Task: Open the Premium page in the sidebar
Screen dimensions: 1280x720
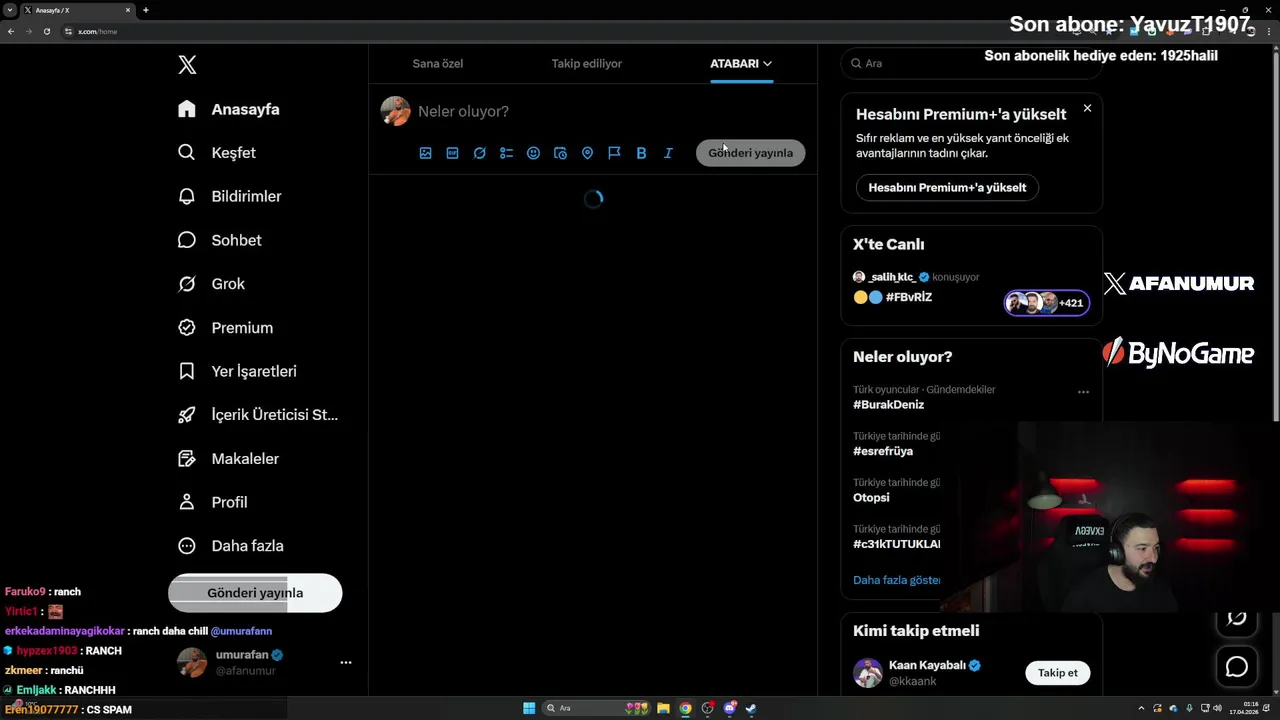Action: [226, 327]
